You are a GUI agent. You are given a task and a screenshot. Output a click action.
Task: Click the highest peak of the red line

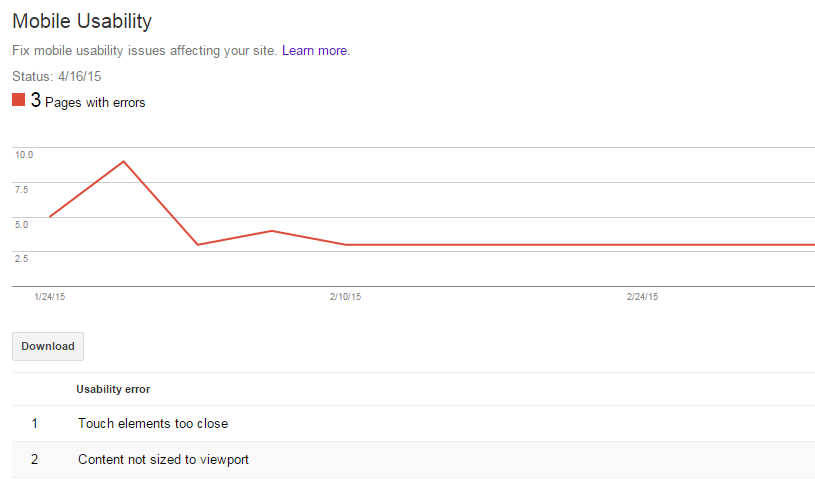coord(123,161)
